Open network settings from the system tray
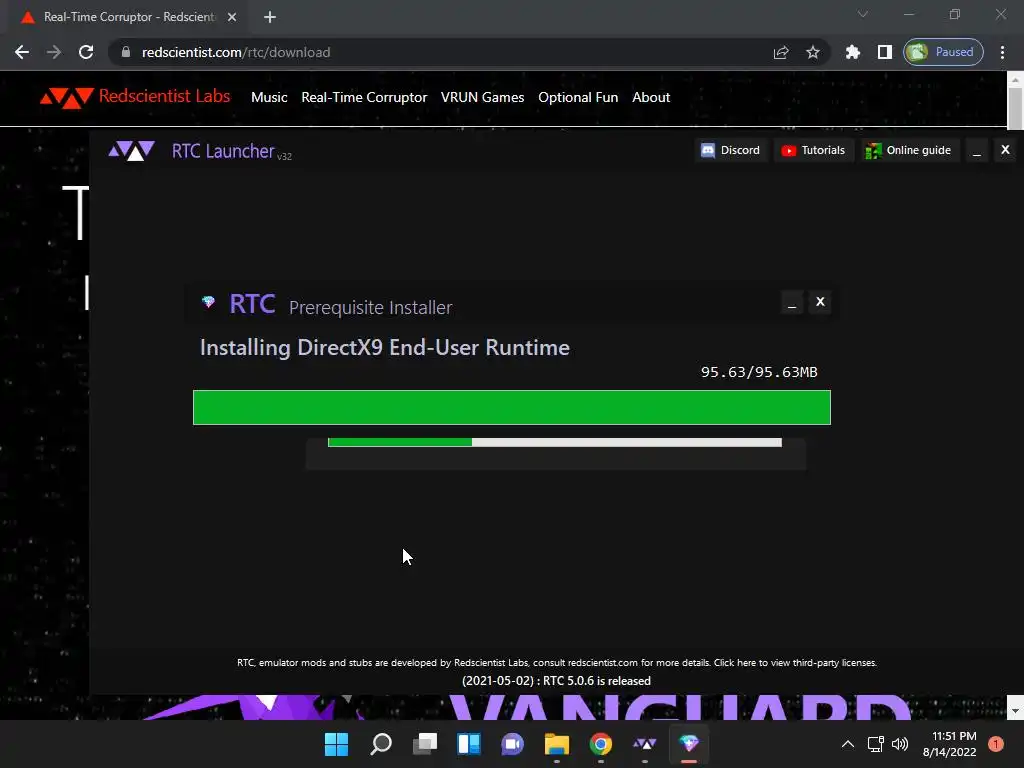The image size is (1024, 768). [x=875, y=744]
